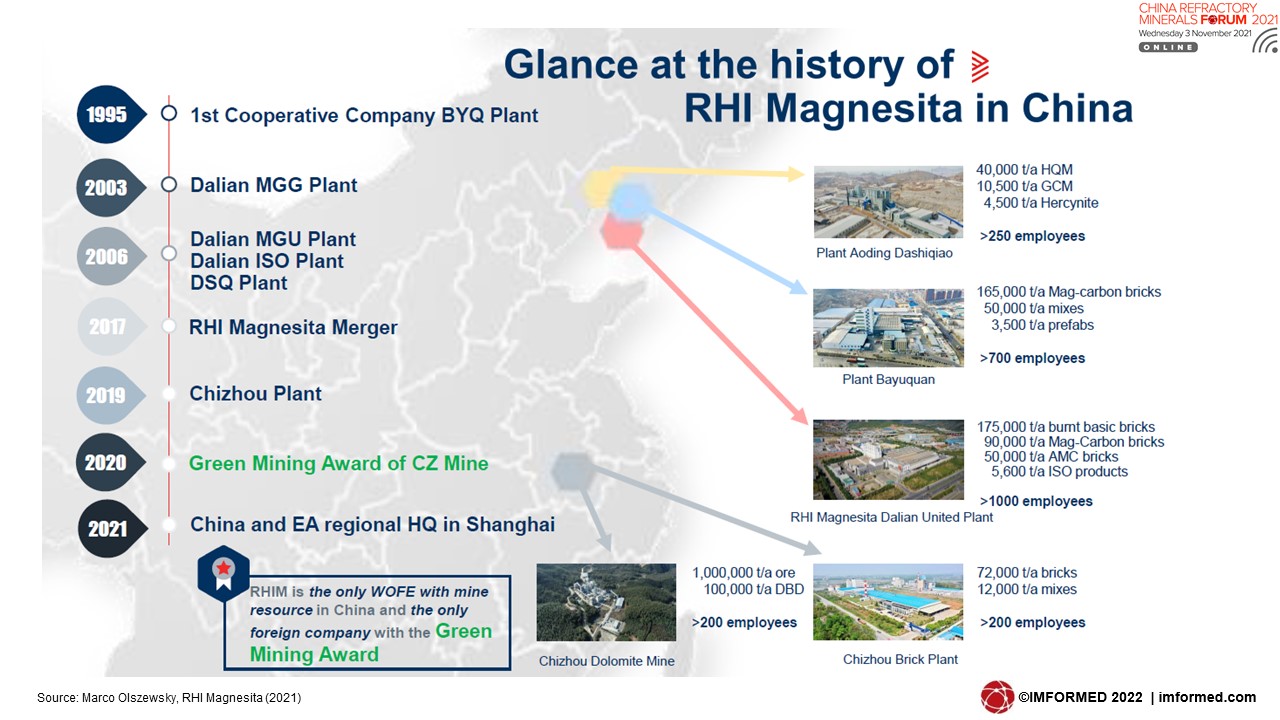Image resolution: width=1280 pixels, height=720 pixels.
Task: Click the circle marker beside Dalian MGG Plant
Action: point(169,185)
